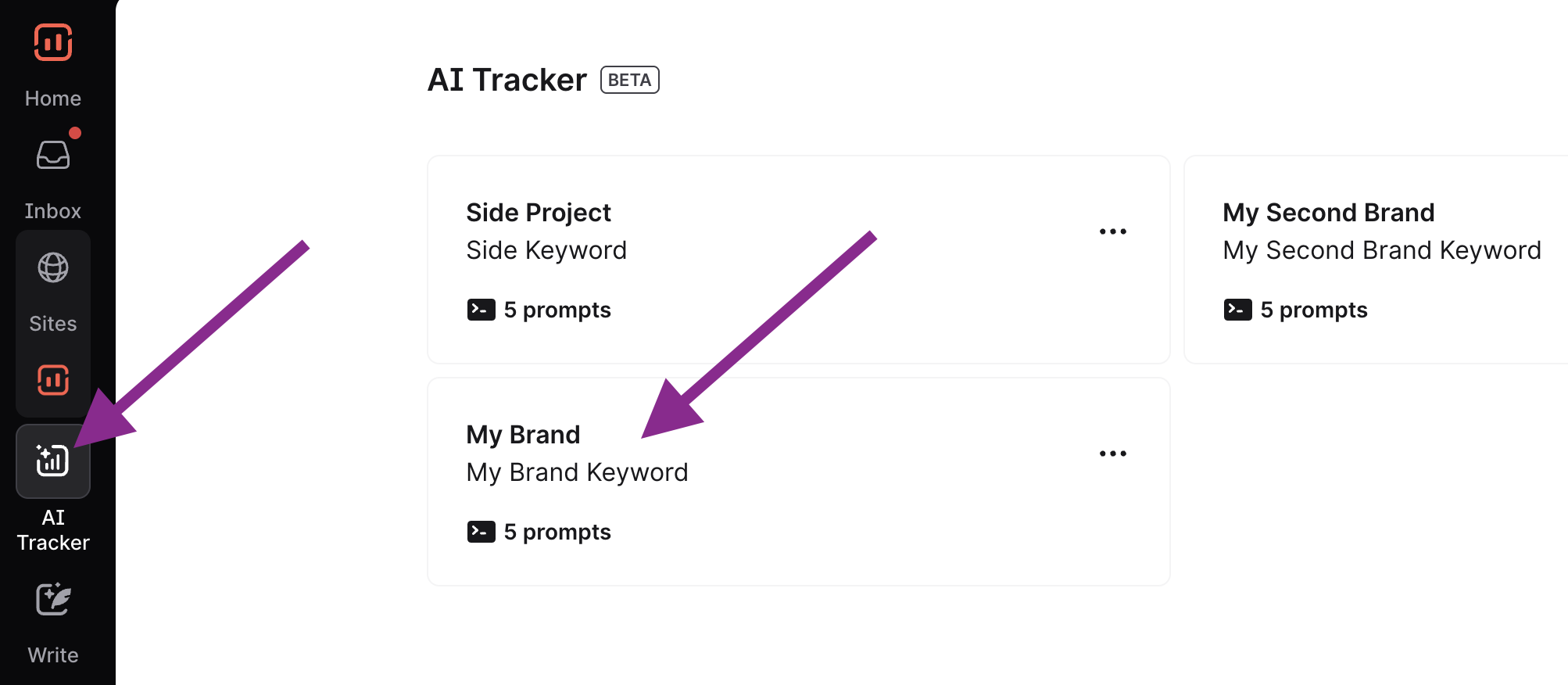Open Sites globe icon in sidebar

click(x=53, y=267)
